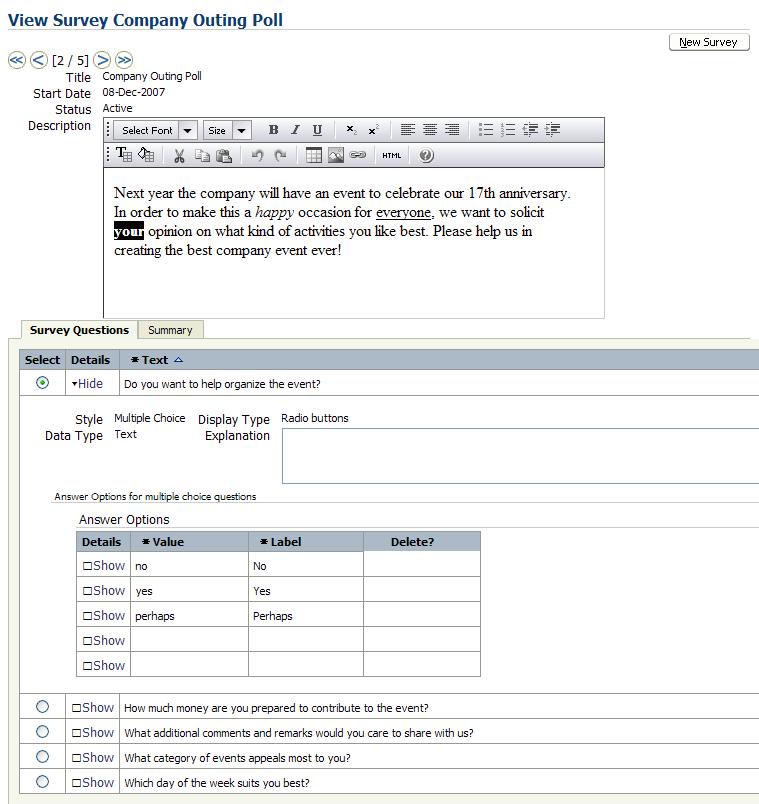Screen dimensions: 759x804
Task: Align description text left
Action: click(x=408, y=130)
